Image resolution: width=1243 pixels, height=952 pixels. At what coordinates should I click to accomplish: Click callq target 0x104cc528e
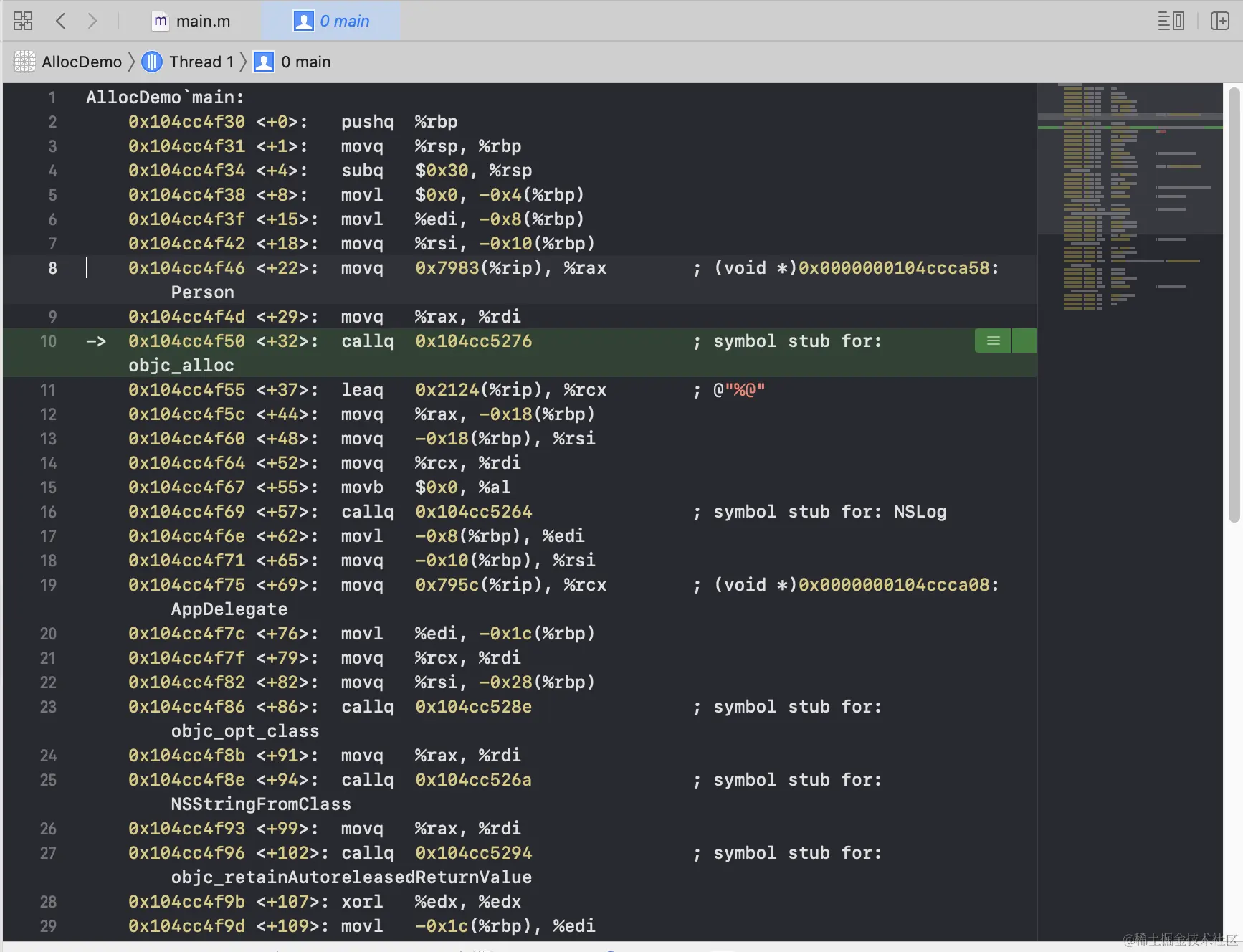[474, 707]
